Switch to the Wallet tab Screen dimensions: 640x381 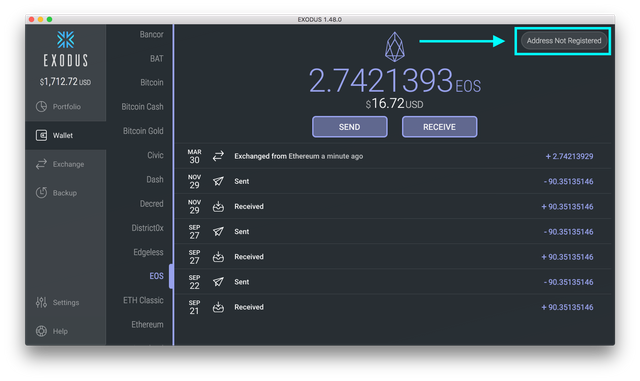point(66,135)
